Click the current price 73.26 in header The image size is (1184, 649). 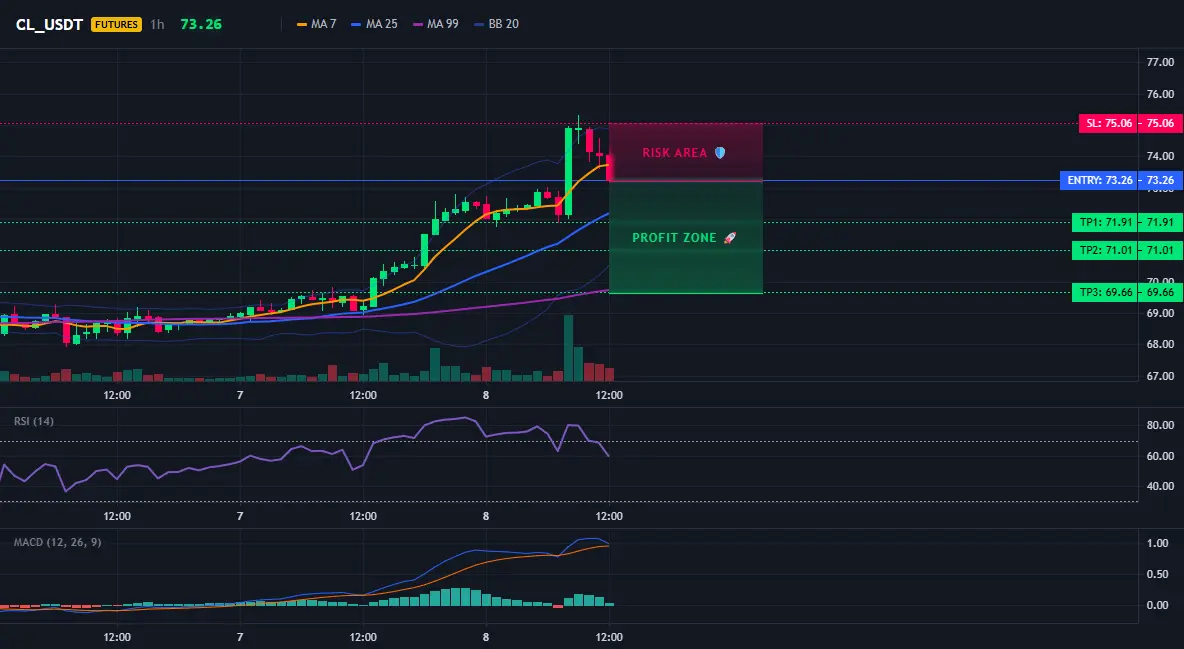point(201,24)
